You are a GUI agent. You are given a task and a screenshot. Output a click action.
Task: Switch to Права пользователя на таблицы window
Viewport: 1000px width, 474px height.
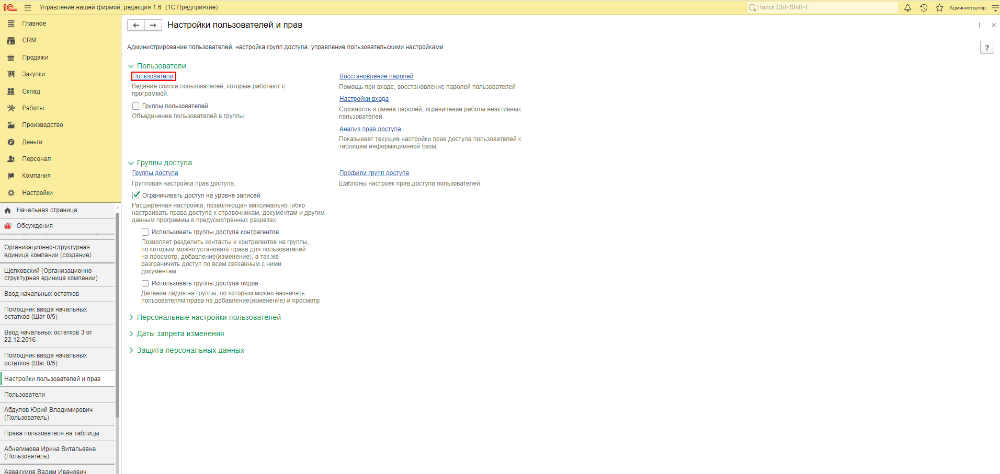(58, 433)
